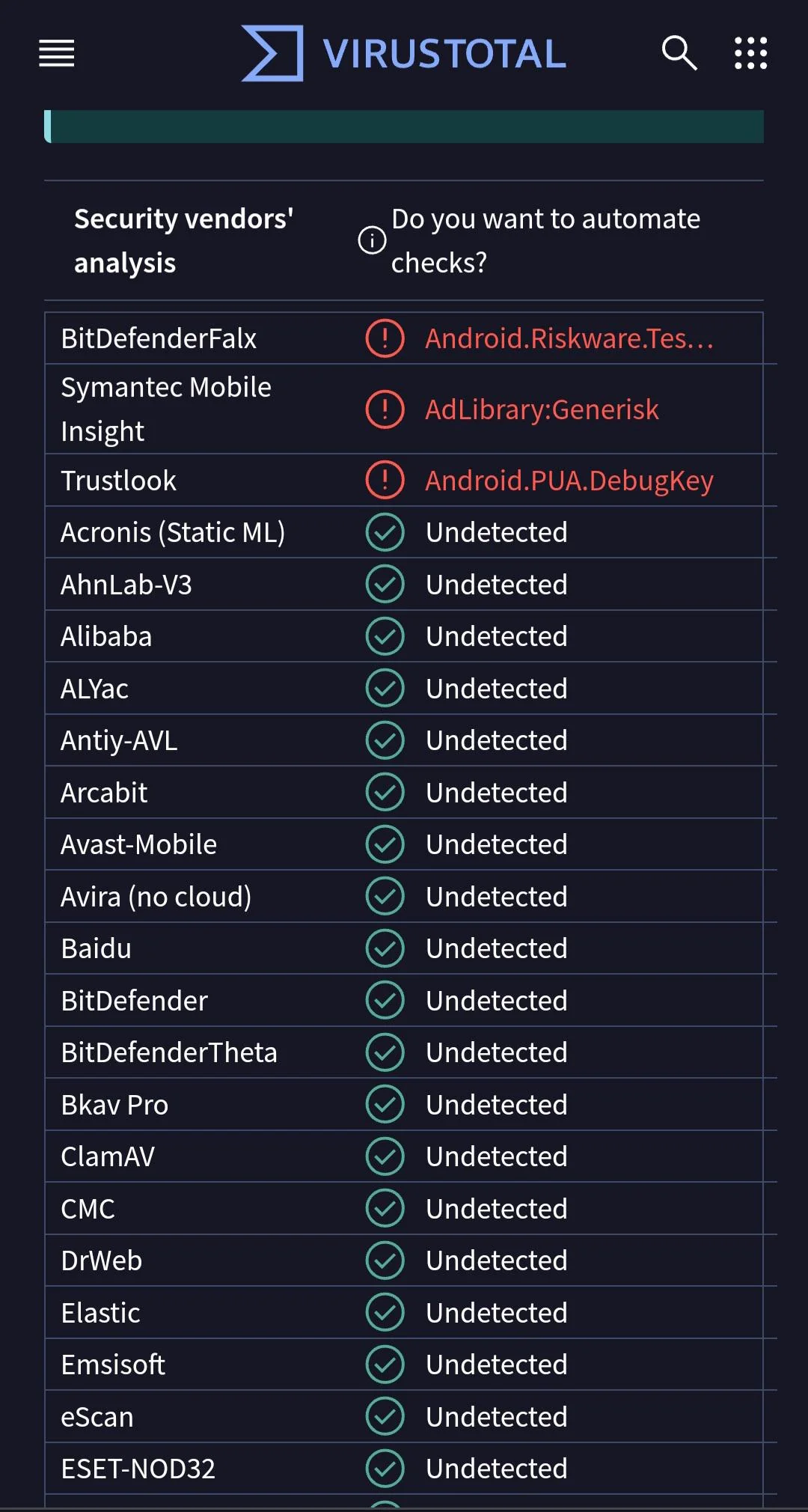The width and height of the screenshot is (808, 1512).
Task: Click the automate checks link
Action: click(x=545, y=240)
